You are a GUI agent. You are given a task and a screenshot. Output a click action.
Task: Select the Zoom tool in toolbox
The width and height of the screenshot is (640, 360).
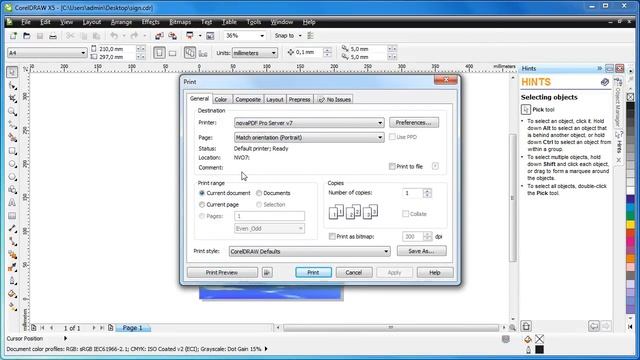pos(12,111)
